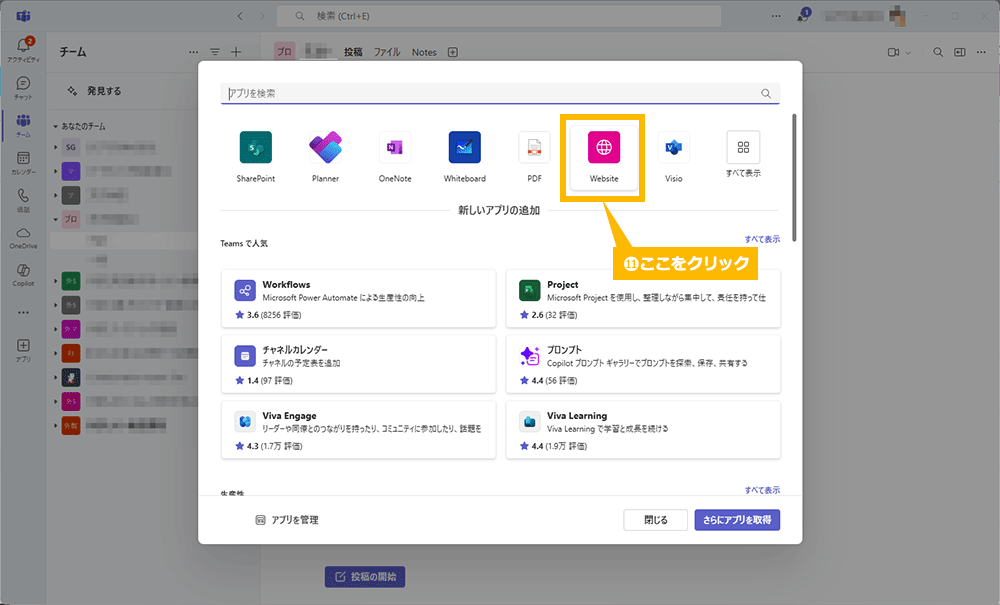Click the notification bell in title bar
Screen dimensions: 1000x605
[x=803, y=16]
